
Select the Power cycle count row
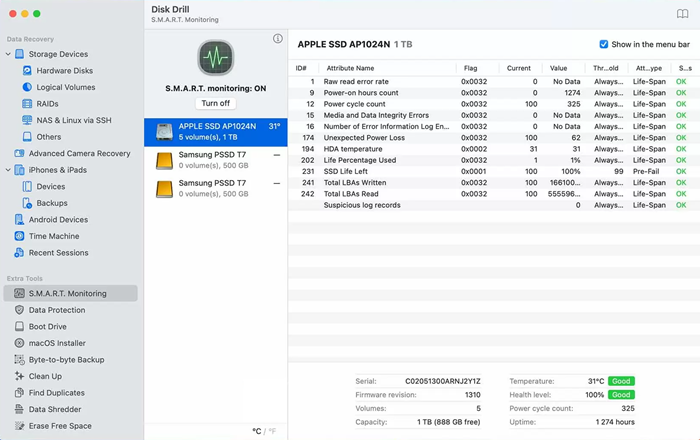pos(494,104)
